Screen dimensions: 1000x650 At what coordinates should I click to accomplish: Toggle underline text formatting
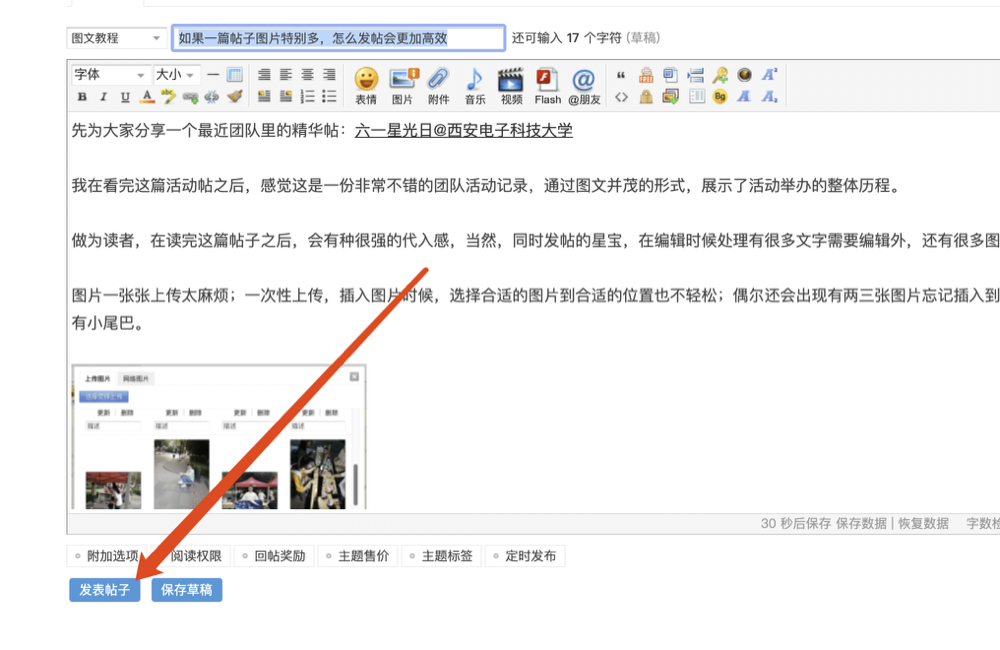pos(125,97)
